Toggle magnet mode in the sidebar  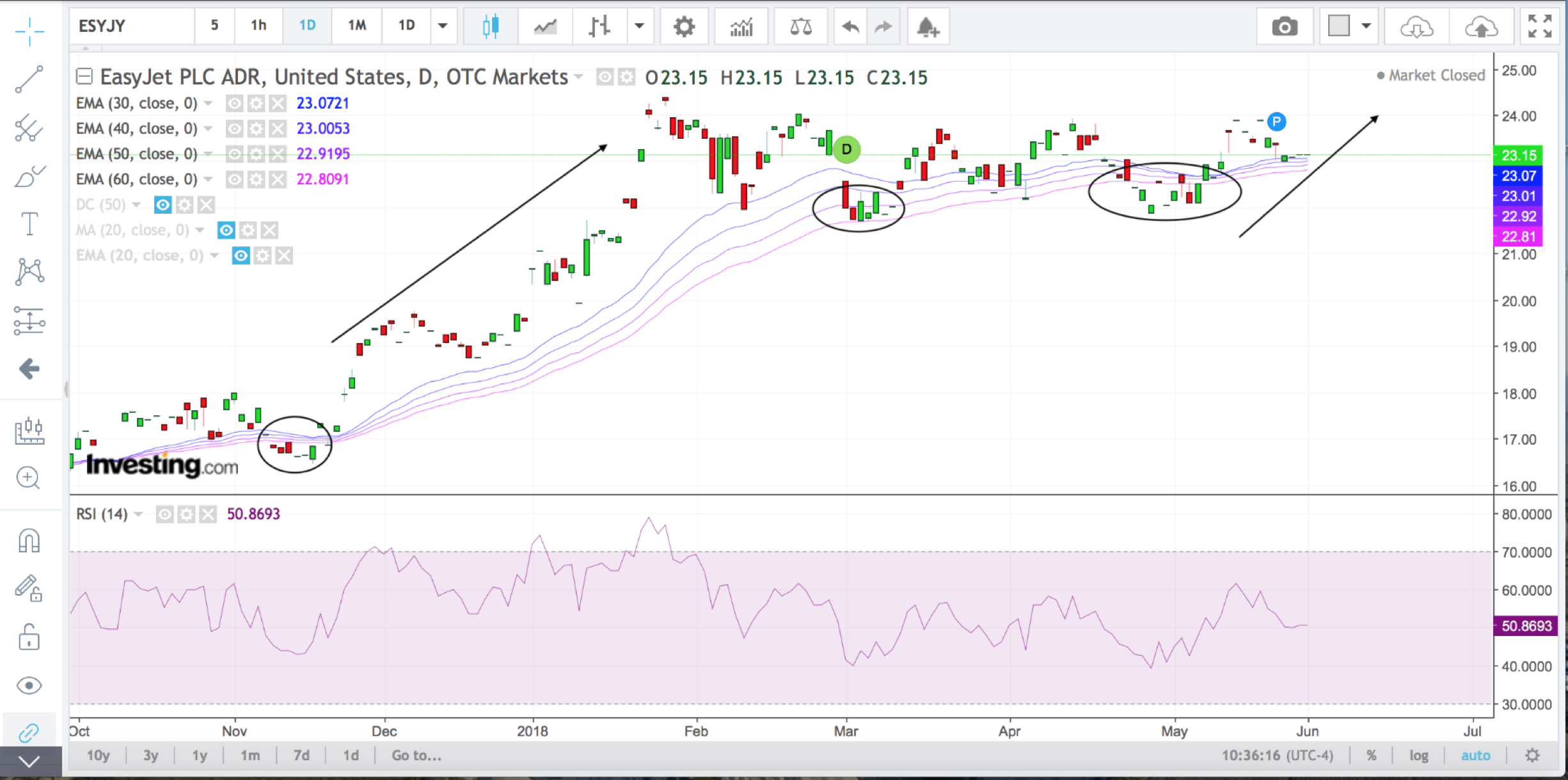tap(29, 541)
